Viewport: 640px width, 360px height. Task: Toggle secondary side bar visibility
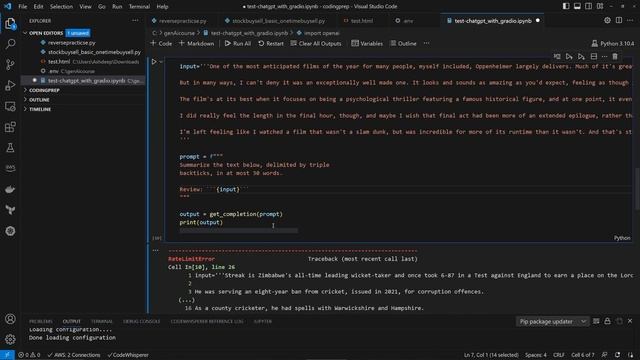coord(589,6)
